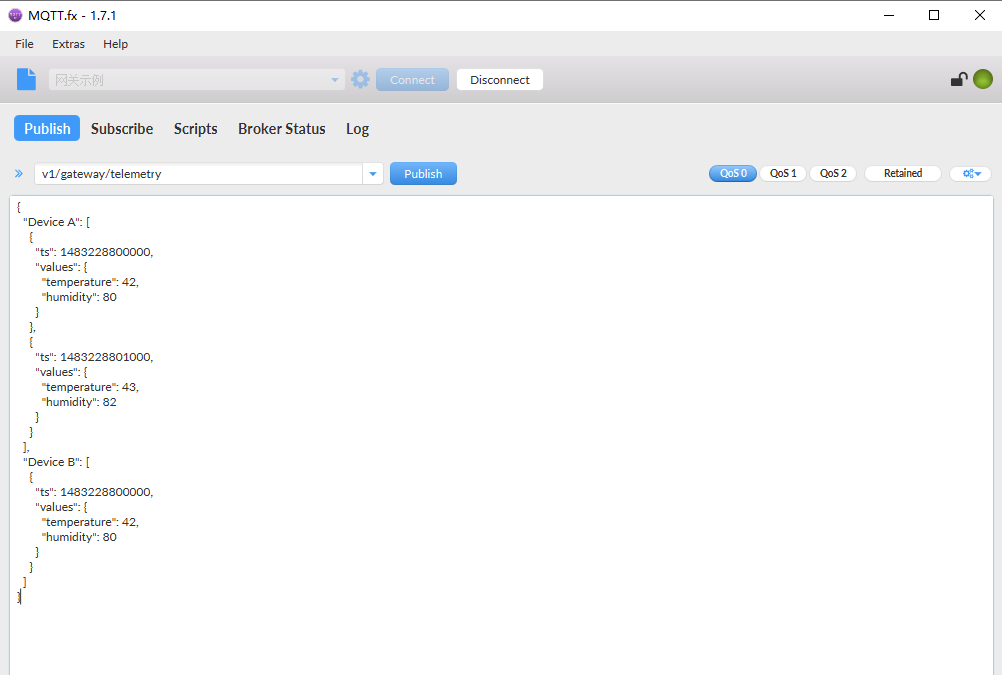Maximize the MQTT.fx window
Viewport: 1002px width, 675px height.
(934, 15)
